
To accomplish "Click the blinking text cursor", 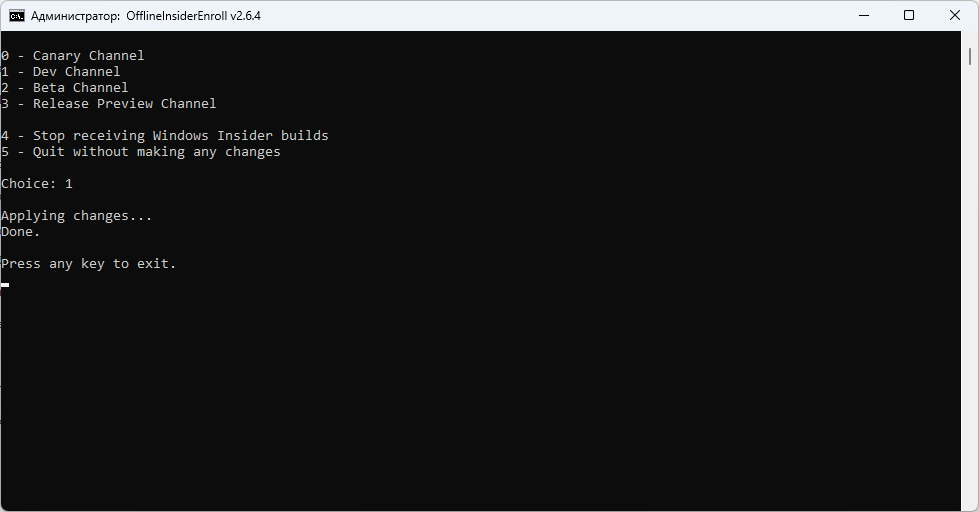I will 5,285.
